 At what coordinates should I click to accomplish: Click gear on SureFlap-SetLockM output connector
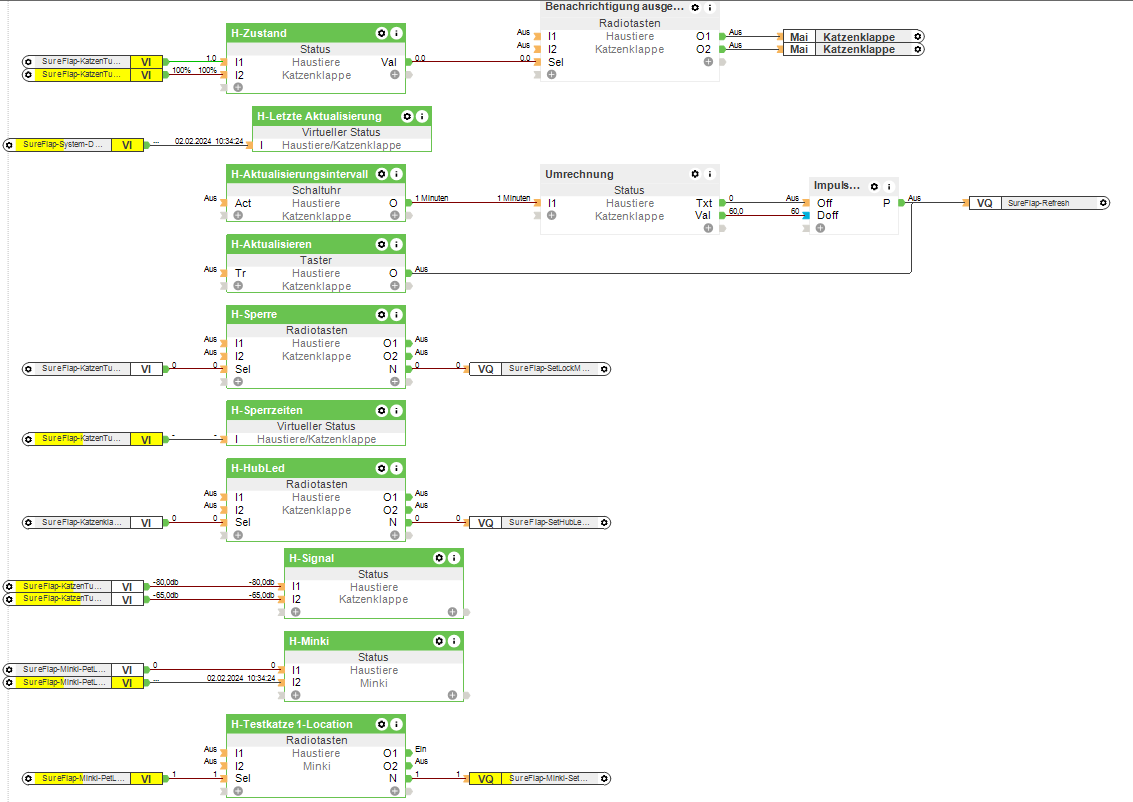coord(605,369)
